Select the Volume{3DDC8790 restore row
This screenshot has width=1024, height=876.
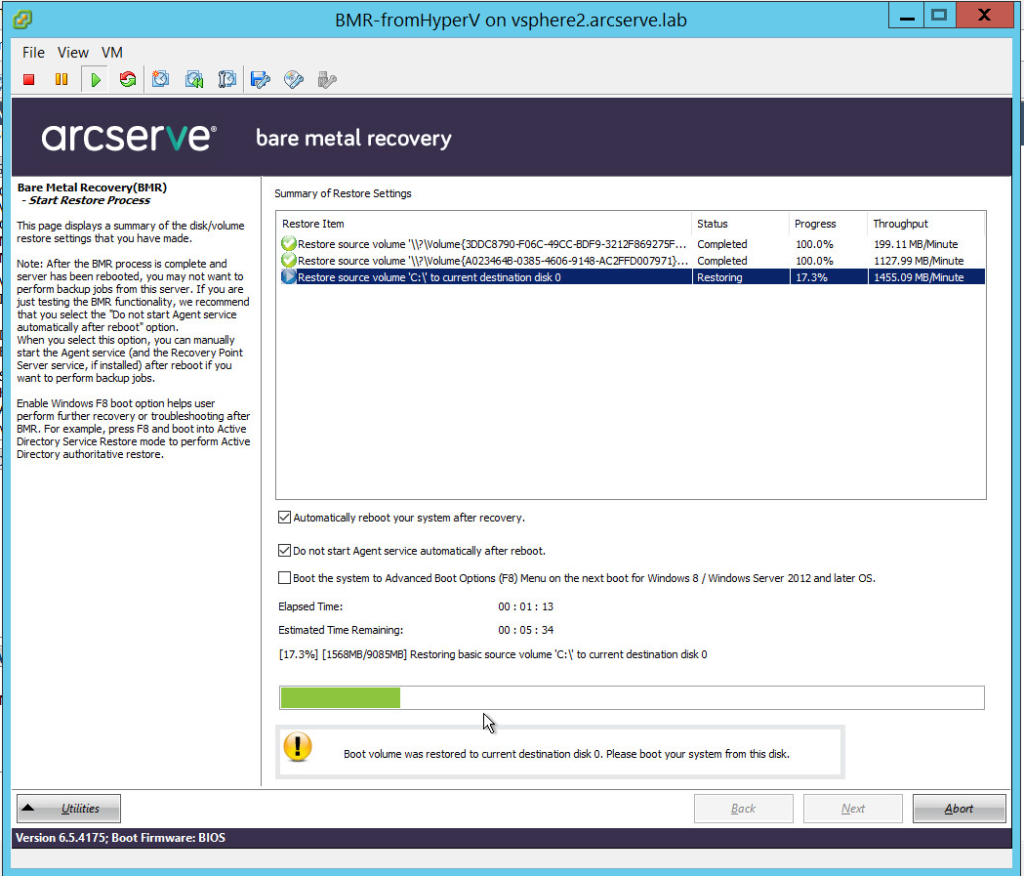(632, 244)
